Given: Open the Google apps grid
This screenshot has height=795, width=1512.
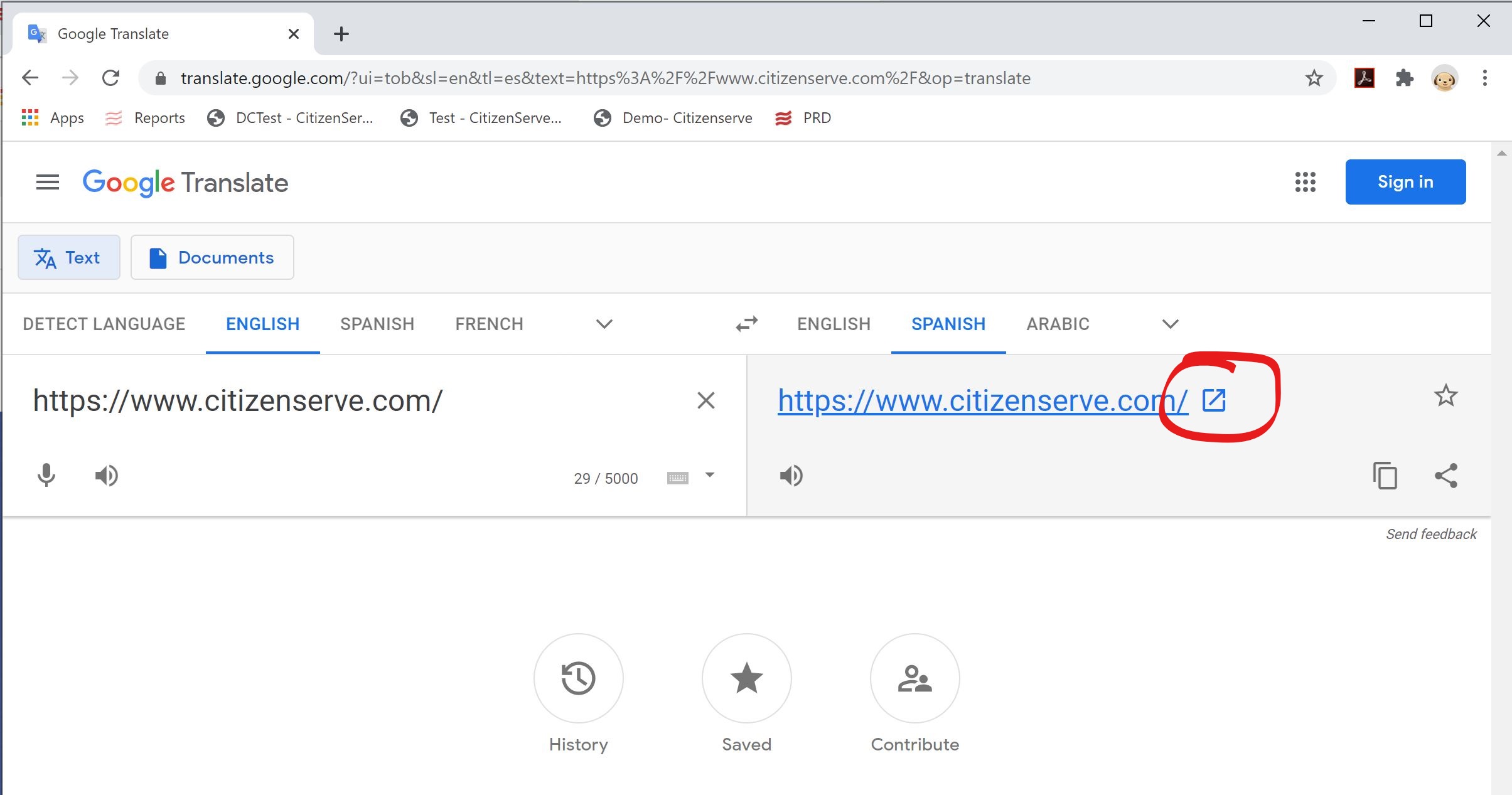Looking at the screenshot, I should (x=1305, y=182).
